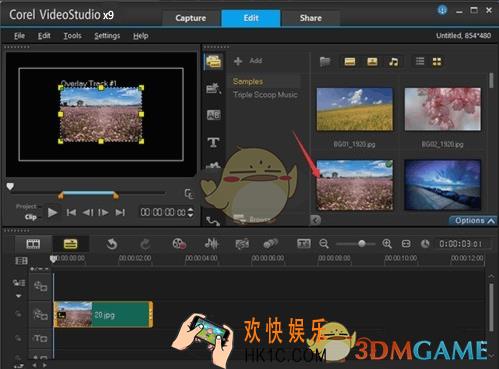Click Browse at library bottom

coord(254,219)
